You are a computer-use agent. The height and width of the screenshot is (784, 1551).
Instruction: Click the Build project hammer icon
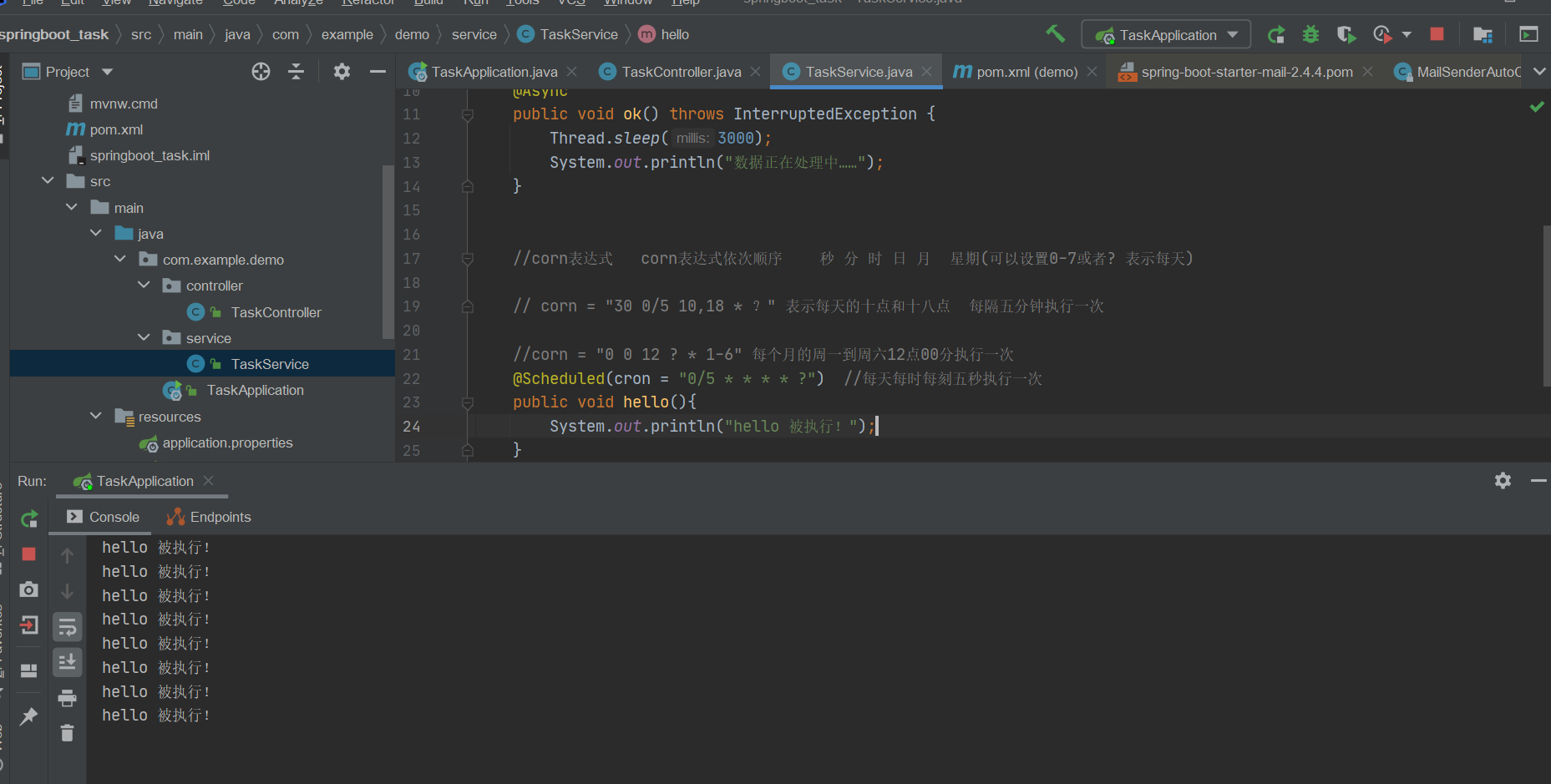pyautogui.click(x=1055, y=34)
